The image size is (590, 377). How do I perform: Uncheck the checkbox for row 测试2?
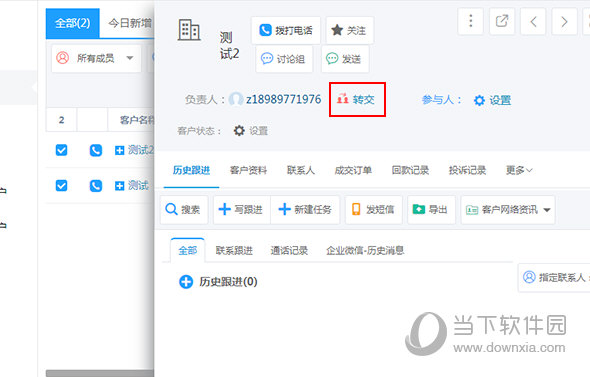click(x=61, y=150)
